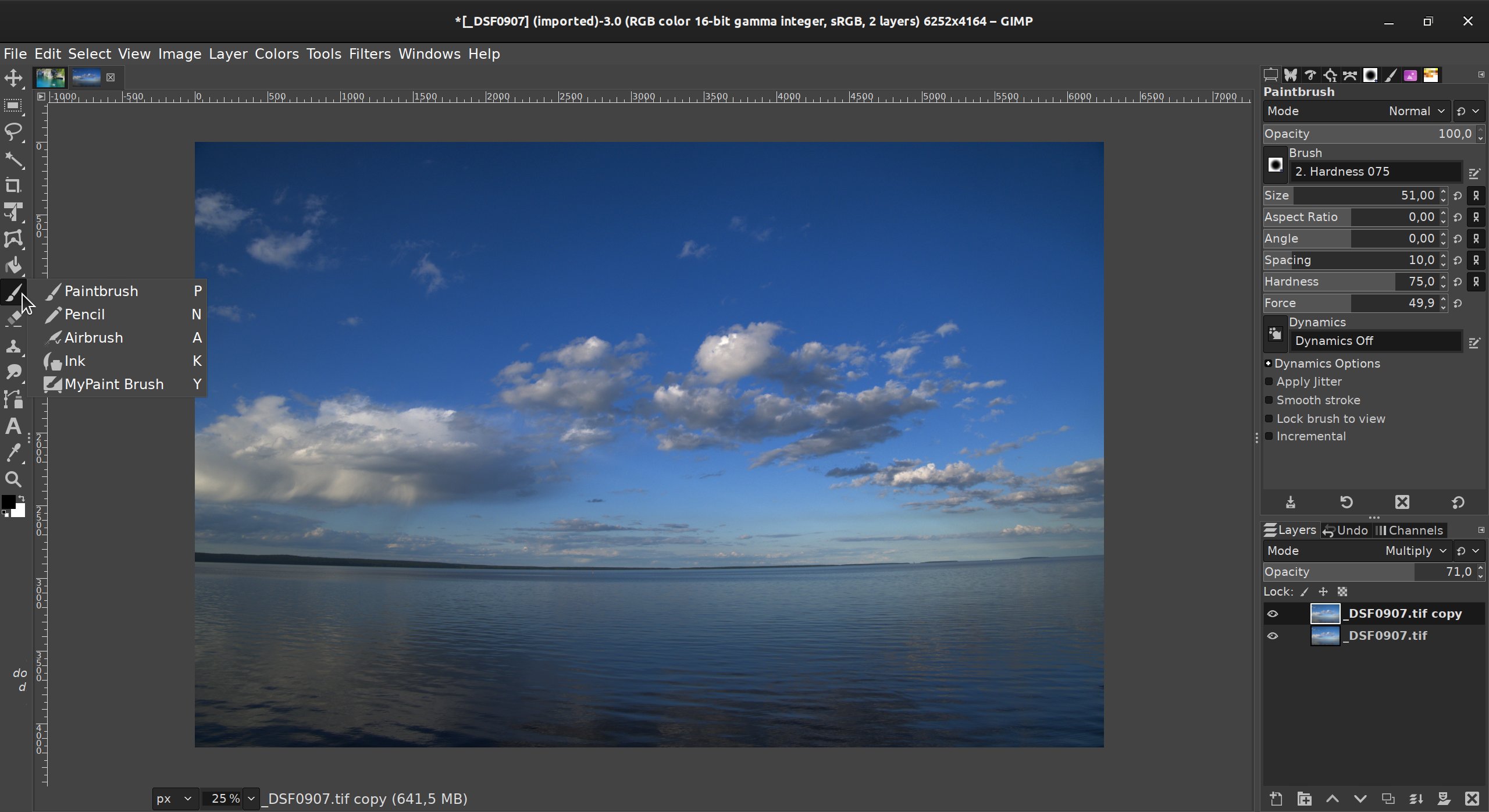Enable the Apply Jitter option
Screen dimensions: 1489x812
(x=1269, y=382)
